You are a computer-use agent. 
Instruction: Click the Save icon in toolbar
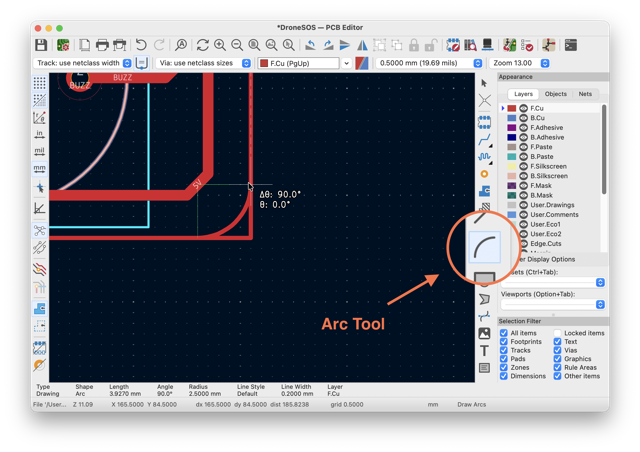pyautogui.click(x=41, y=45)
